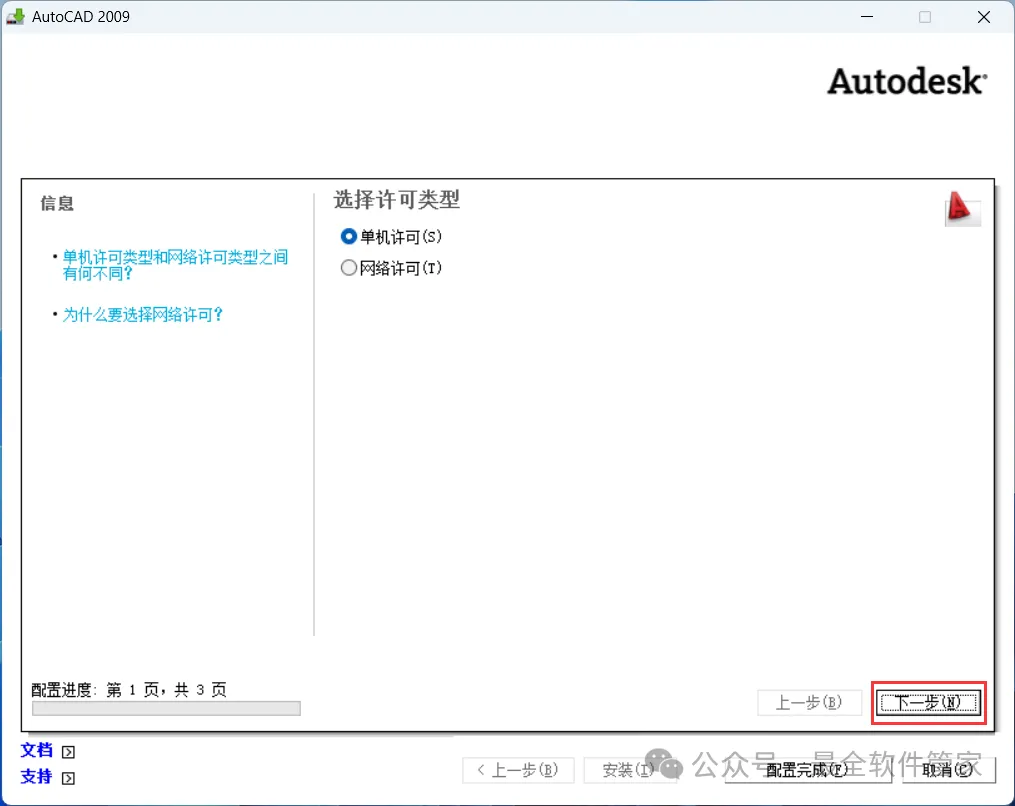The width and height of the screenshot is (1015, 806).
Task: Minimize the AutoCAD 2009 installer window
Action: [867, 17]
